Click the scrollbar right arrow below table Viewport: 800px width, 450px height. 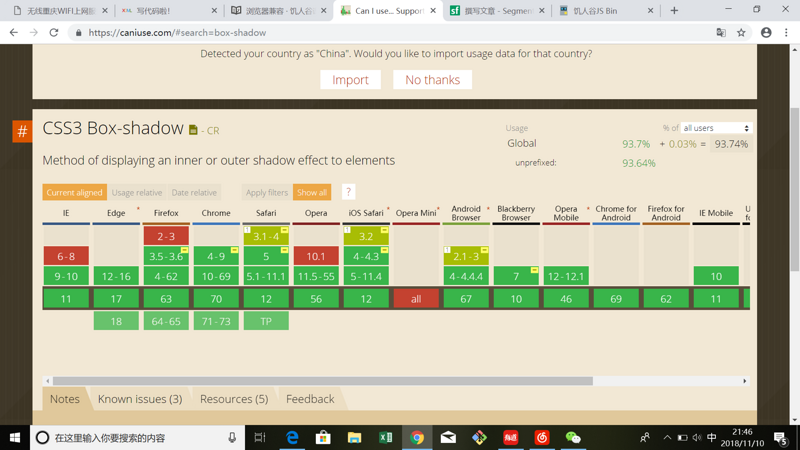pos(744,381)
